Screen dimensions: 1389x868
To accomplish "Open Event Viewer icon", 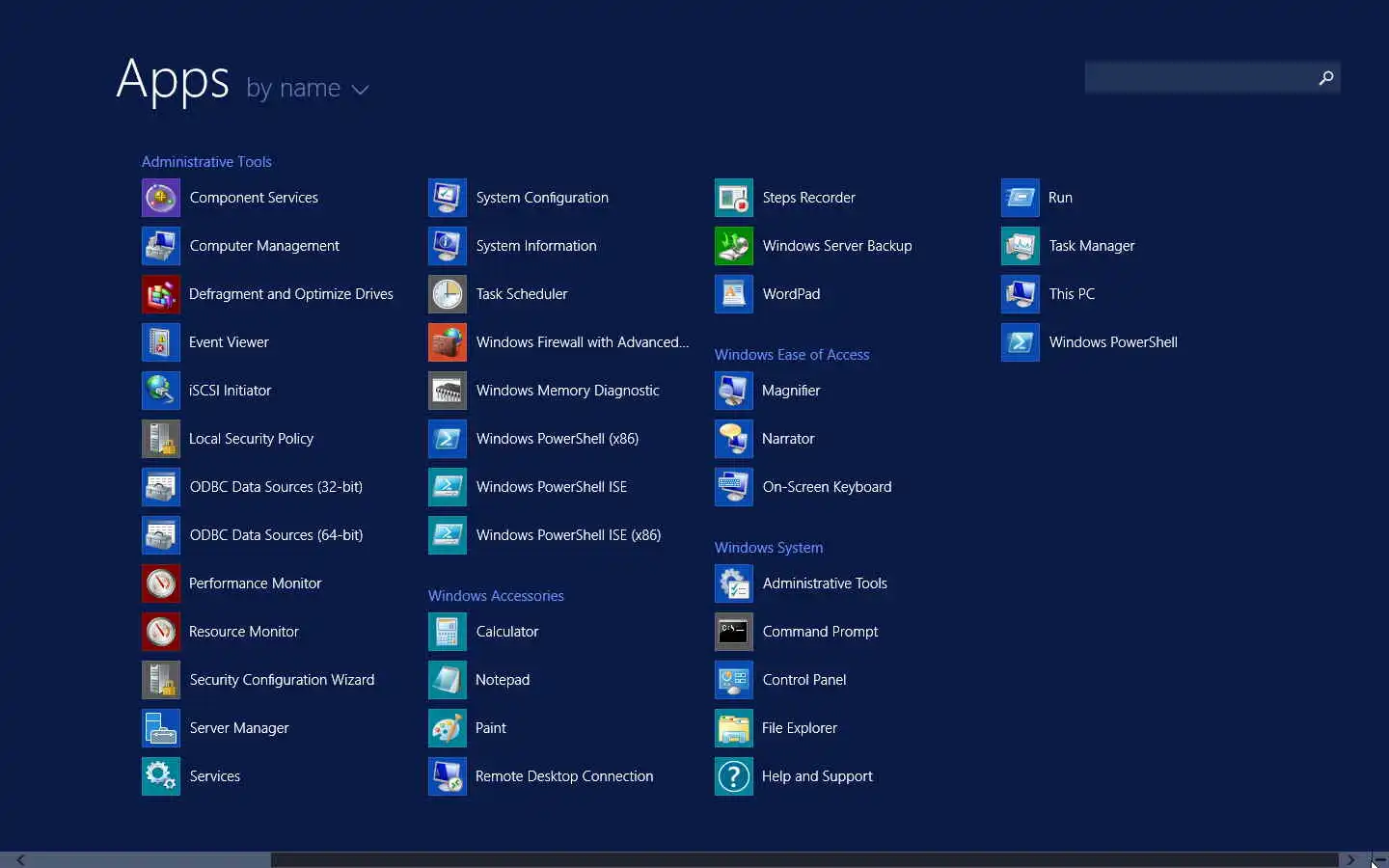I will click(x=160, y=342).
